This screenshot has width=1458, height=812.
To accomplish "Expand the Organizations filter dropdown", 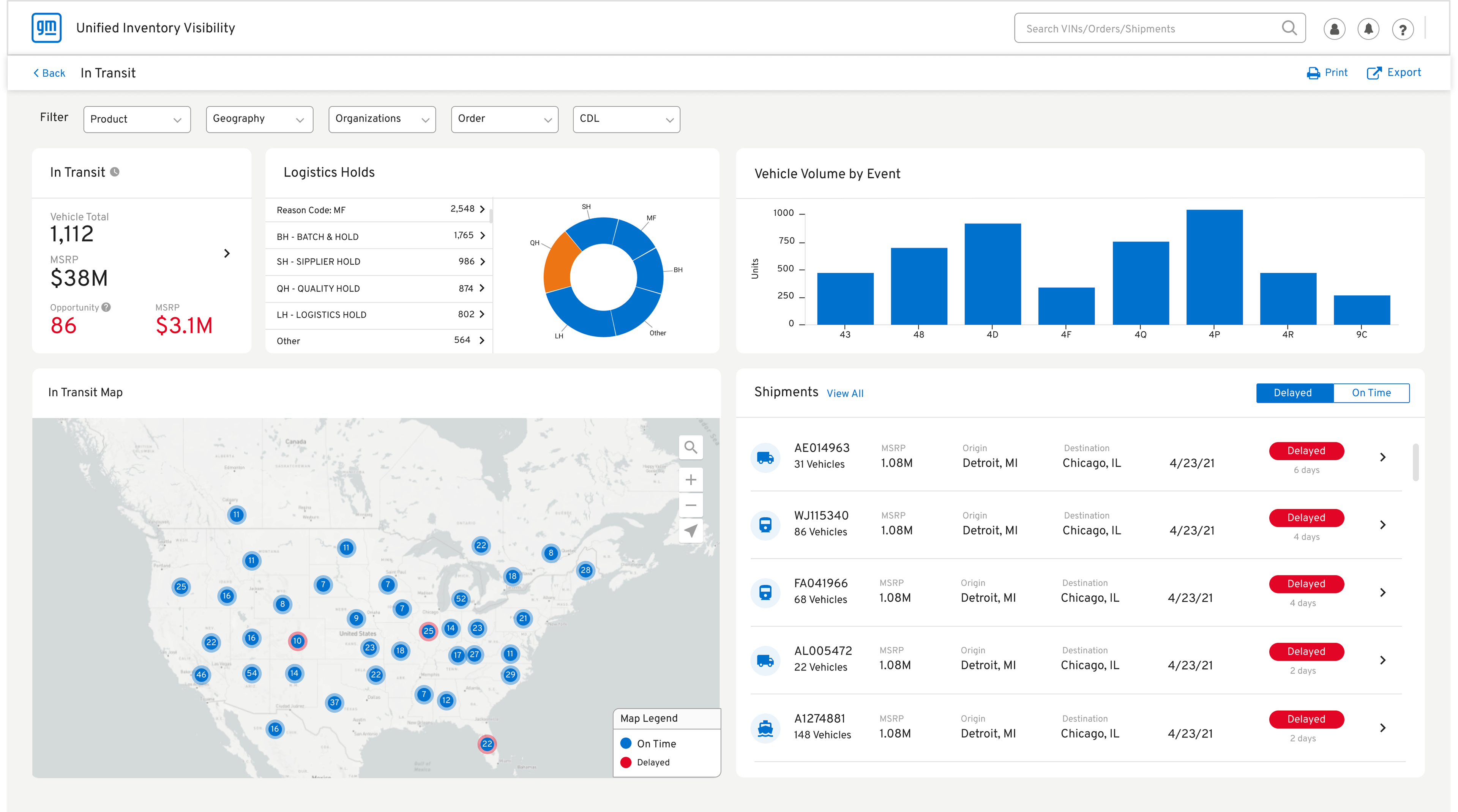I will [x=382, y=120].
